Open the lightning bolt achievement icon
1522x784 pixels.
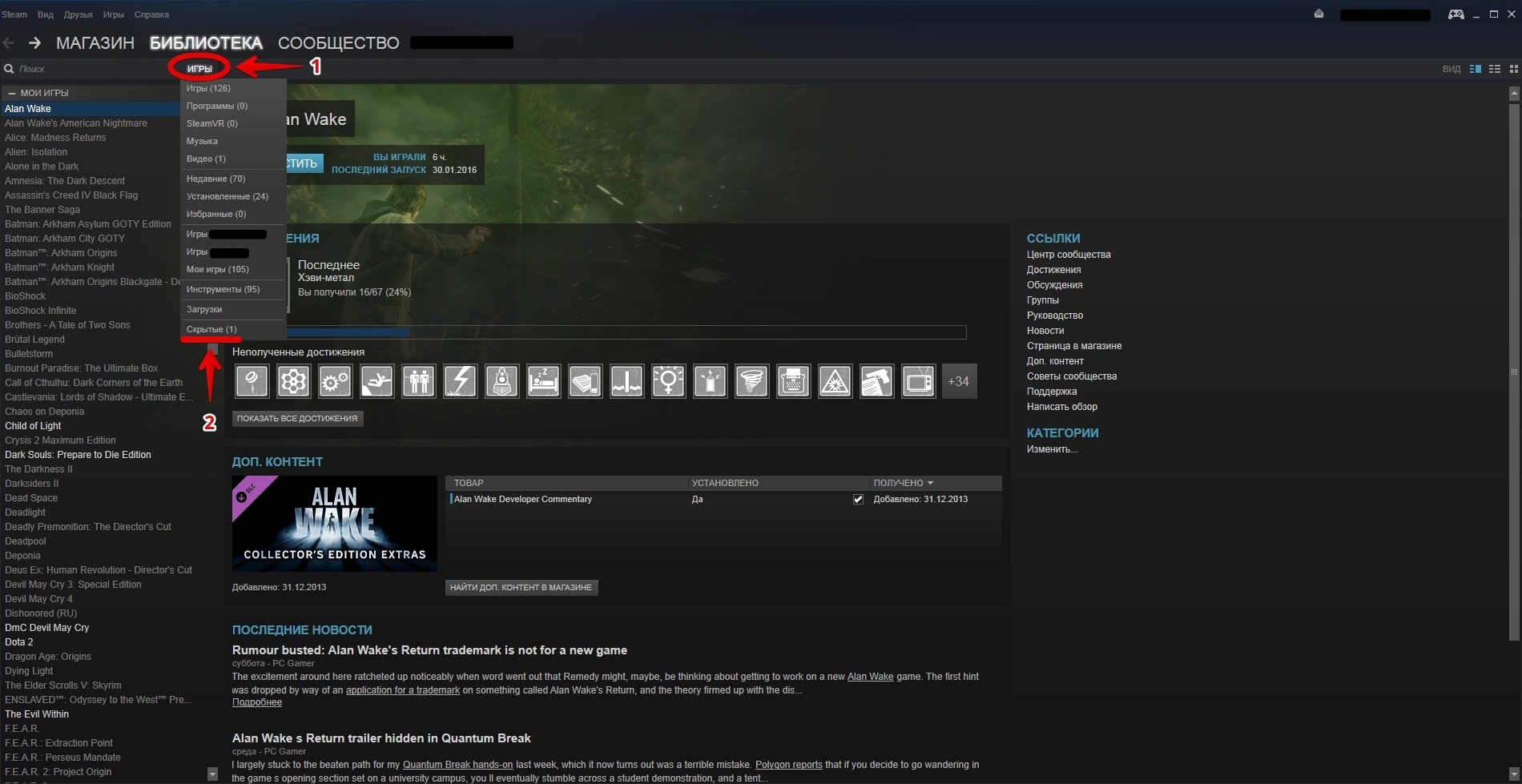coord(460,381)
